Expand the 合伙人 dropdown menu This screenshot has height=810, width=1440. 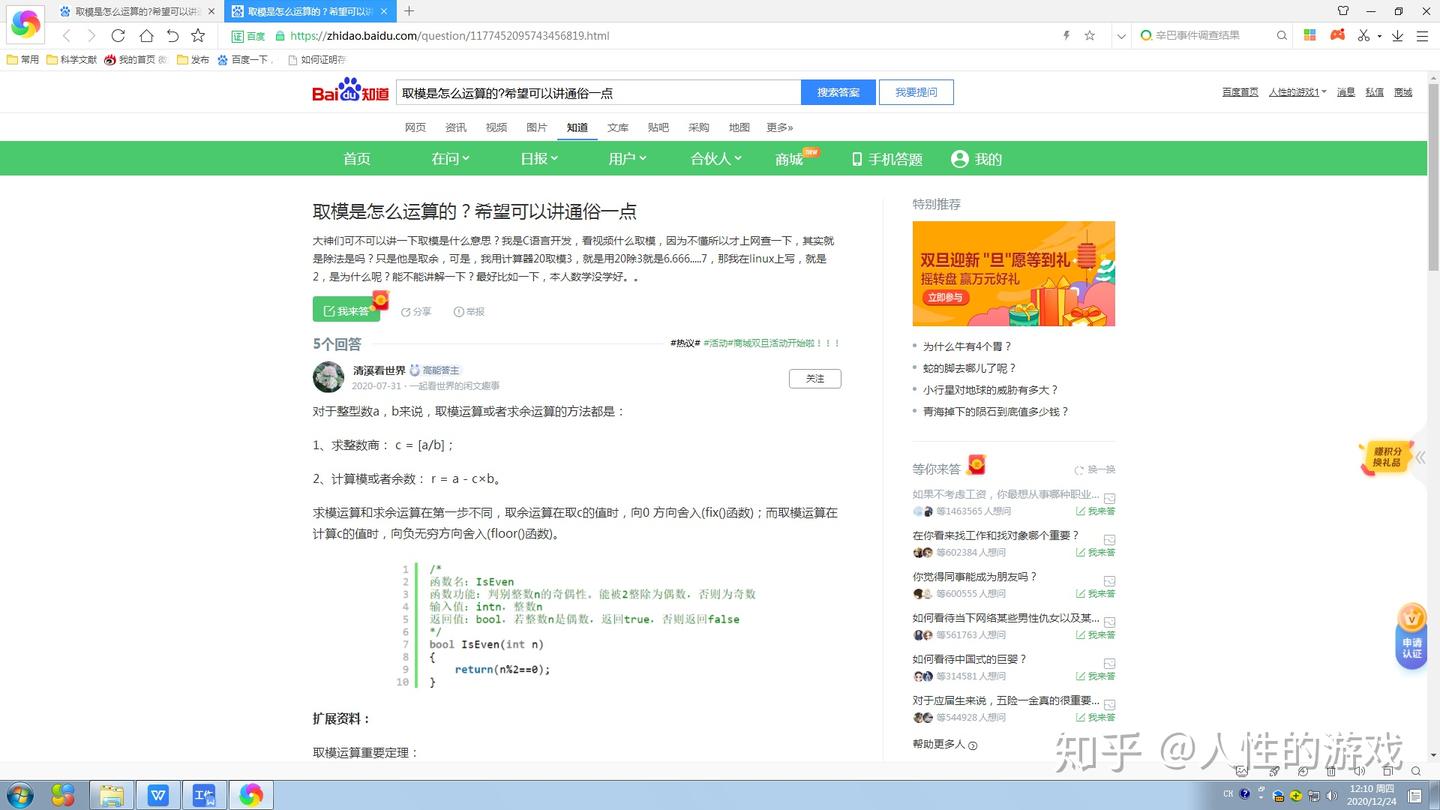point(714,158)
